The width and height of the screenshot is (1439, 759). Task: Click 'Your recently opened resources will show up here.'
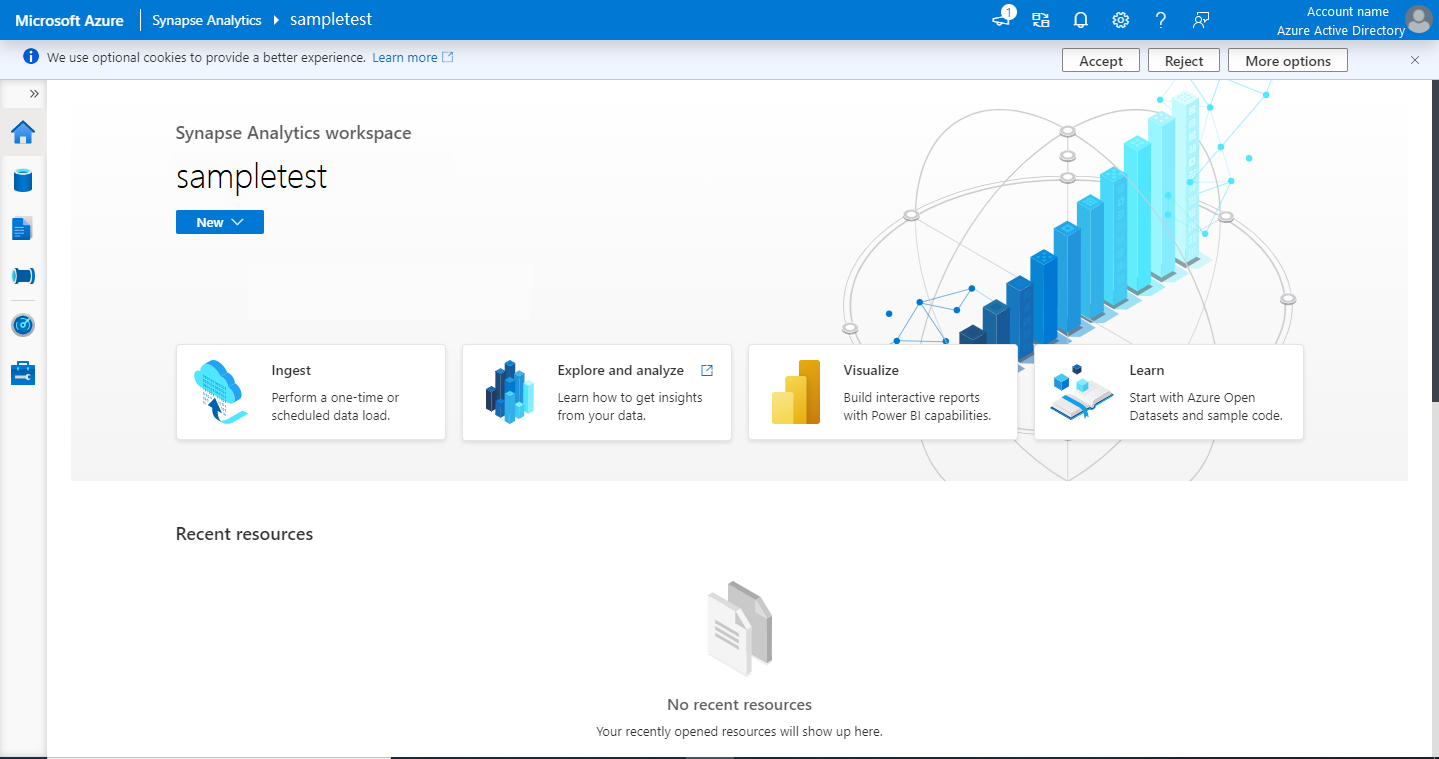coord(739,732)
